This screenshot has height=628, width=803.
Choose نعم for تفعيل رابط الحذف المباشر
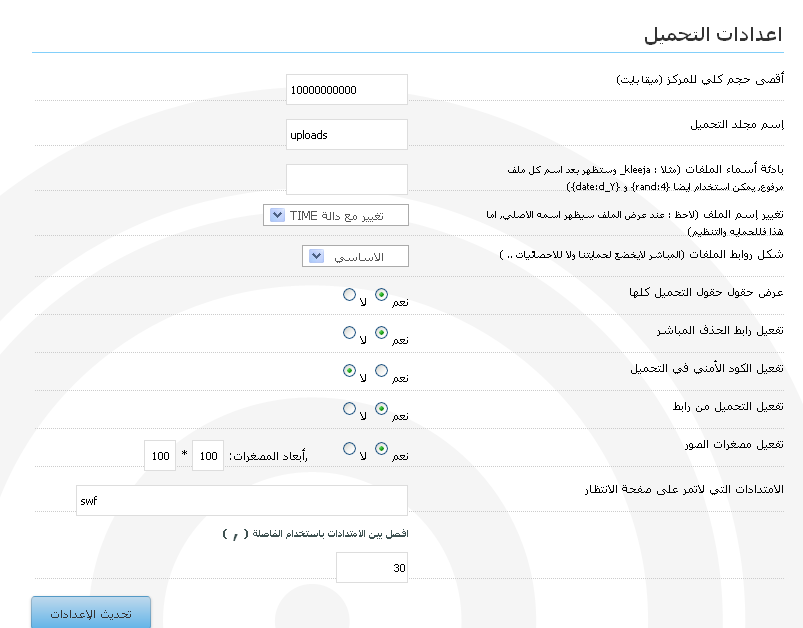[x=381, y=333]
